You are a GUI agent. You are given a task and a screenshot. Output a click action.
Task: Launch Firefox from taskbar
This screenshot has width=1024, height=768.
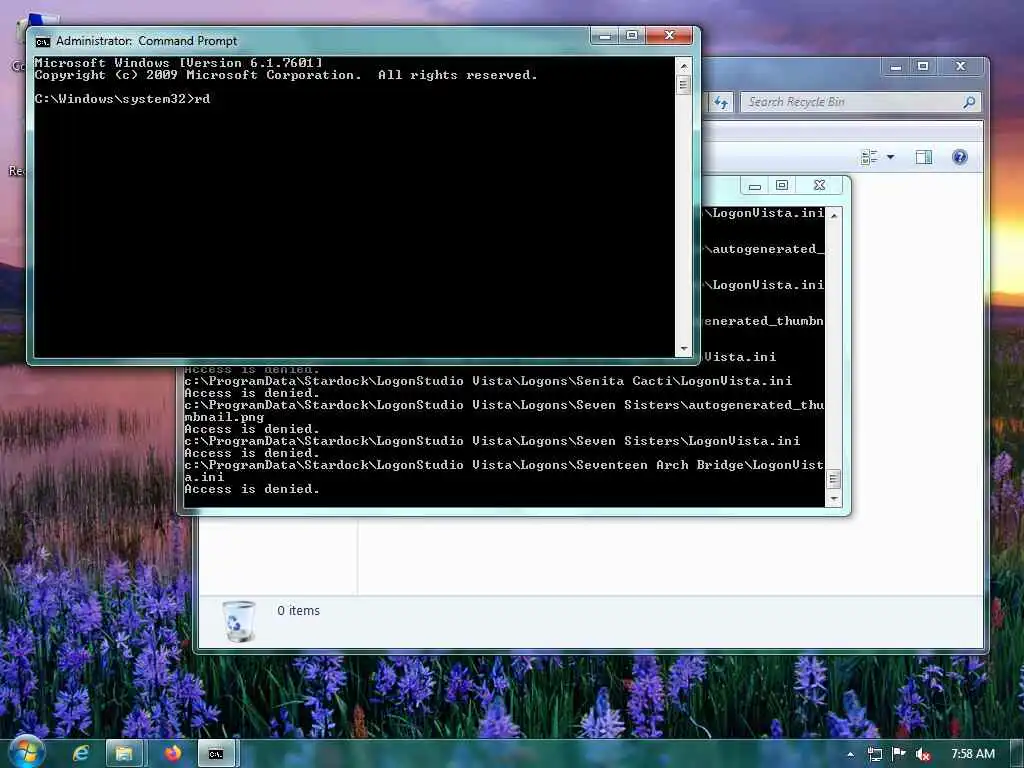[172, 754]
